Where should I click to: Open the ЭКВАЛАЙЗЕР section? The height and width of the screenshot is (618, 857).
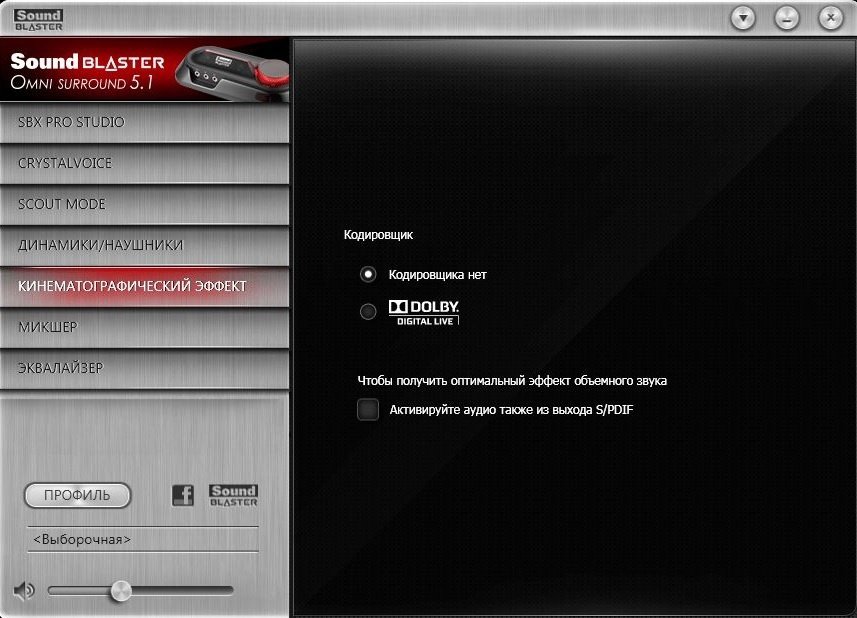click(x=144, y=368)
